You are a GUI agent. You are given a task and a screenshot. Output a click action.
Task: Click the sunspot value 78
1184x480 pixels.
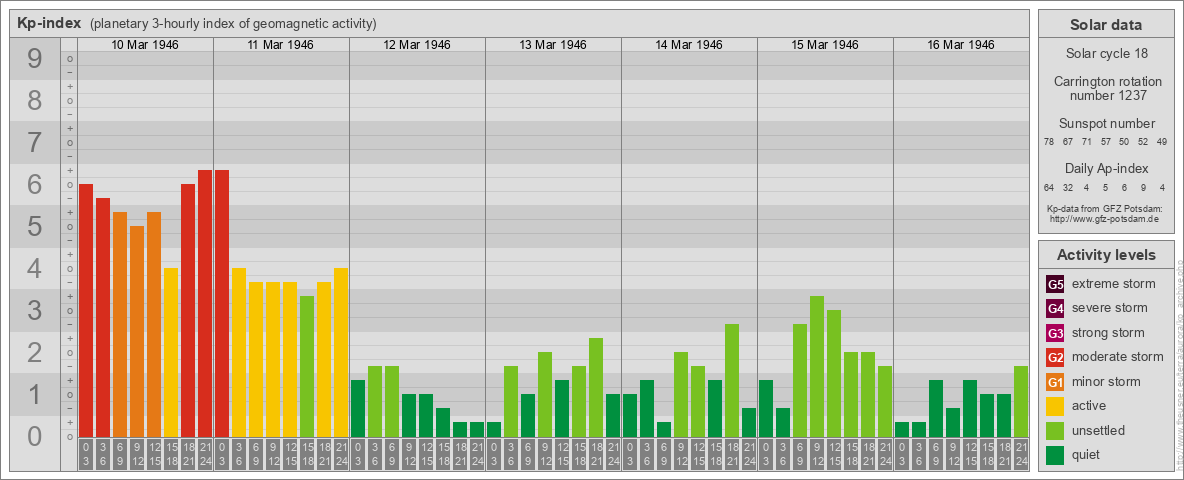1049,142
